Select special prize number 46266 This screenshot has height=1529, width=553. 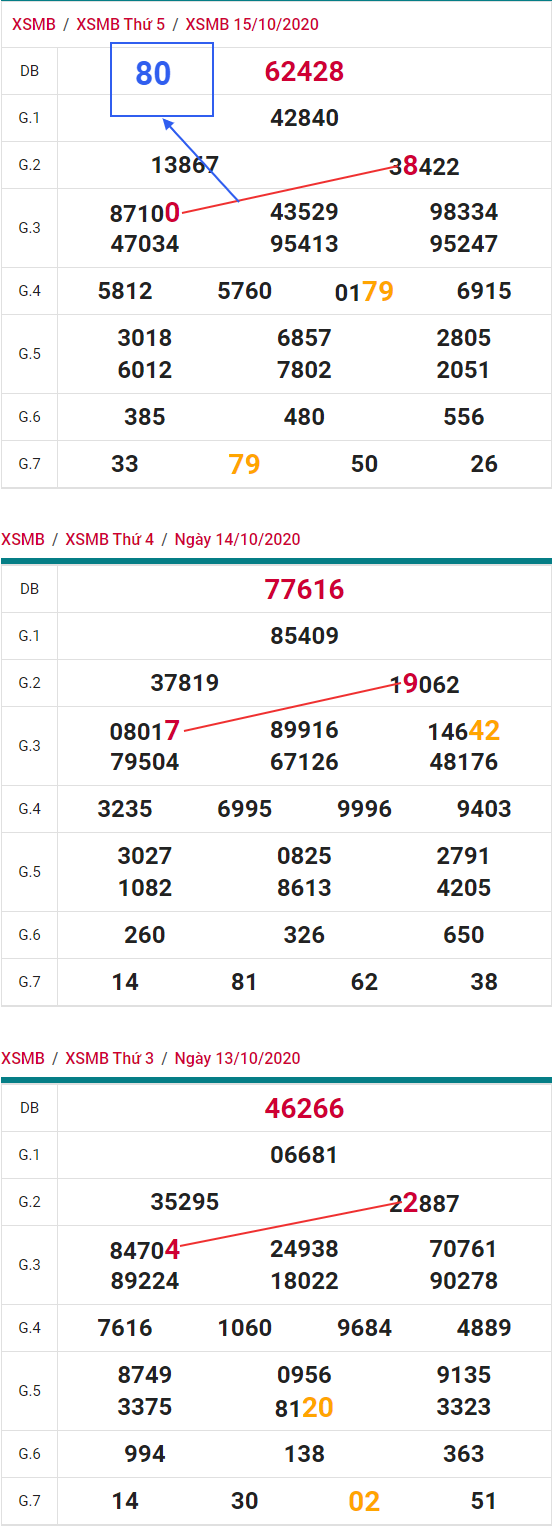(304, 1108)
